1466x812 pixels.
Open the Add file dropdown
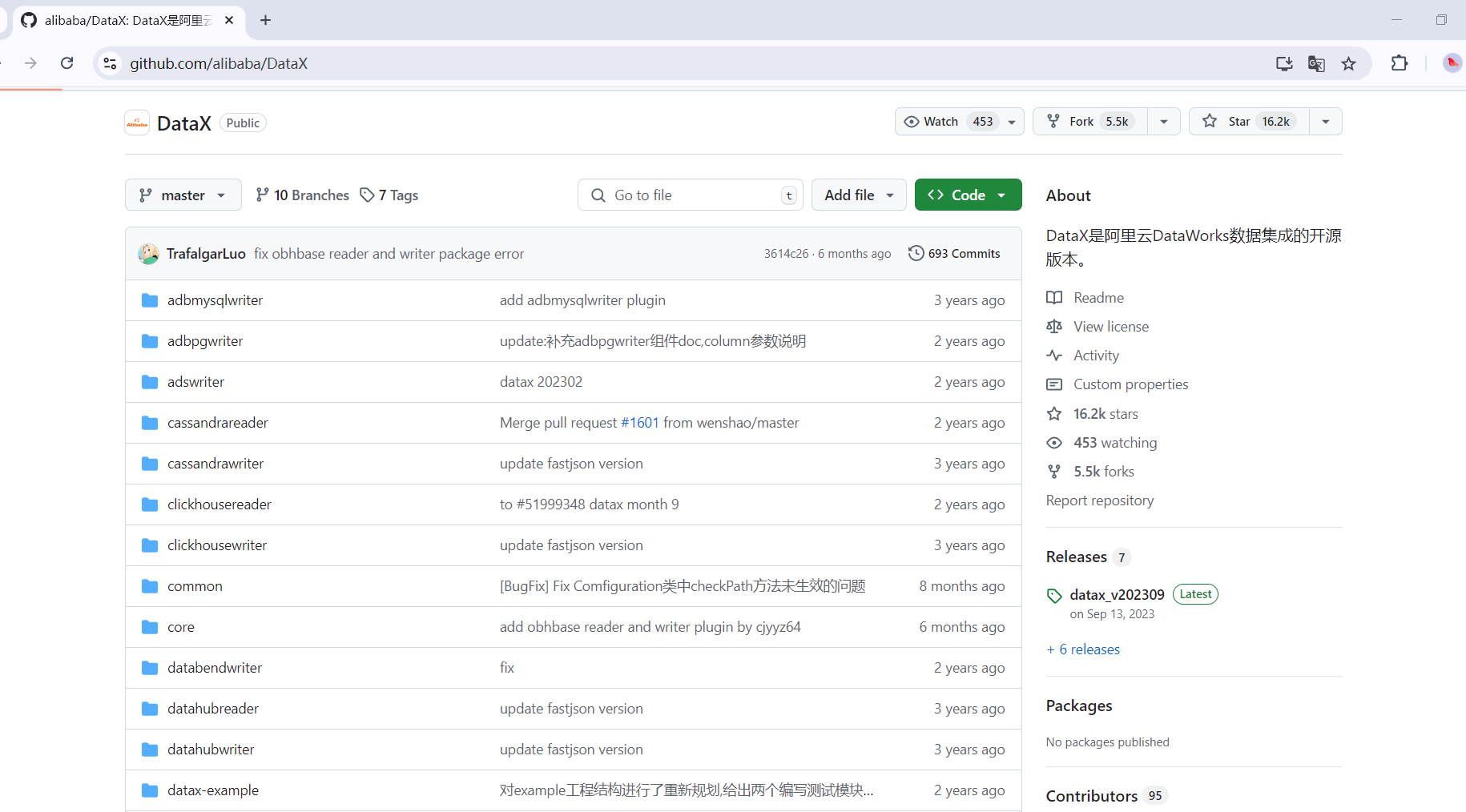click(x=859, y=195)
